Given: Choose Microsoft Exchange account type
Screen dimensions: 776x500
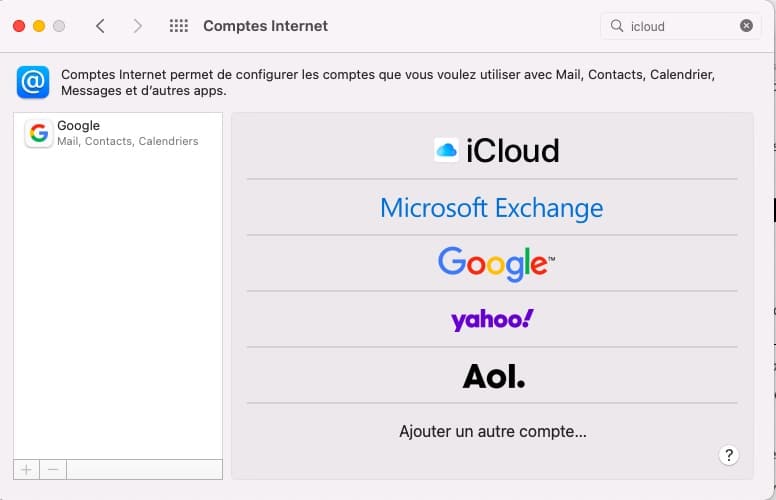Looking at the screenshot, I should [492, 207].
